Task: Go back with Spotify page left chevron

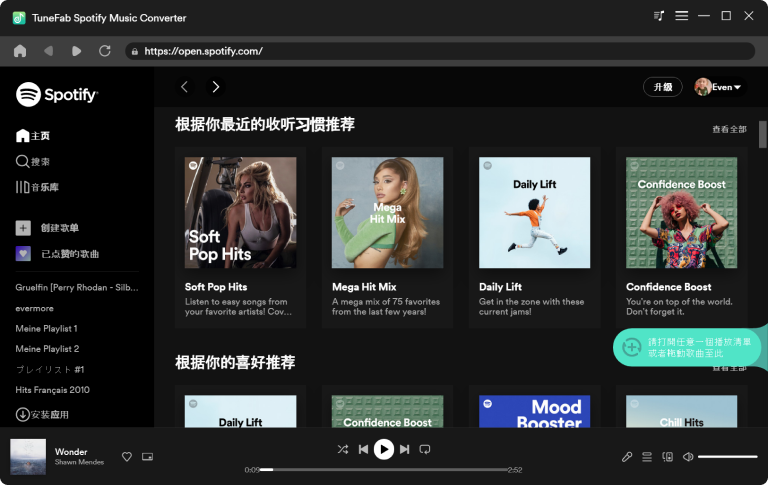Action: coord(185,87)
